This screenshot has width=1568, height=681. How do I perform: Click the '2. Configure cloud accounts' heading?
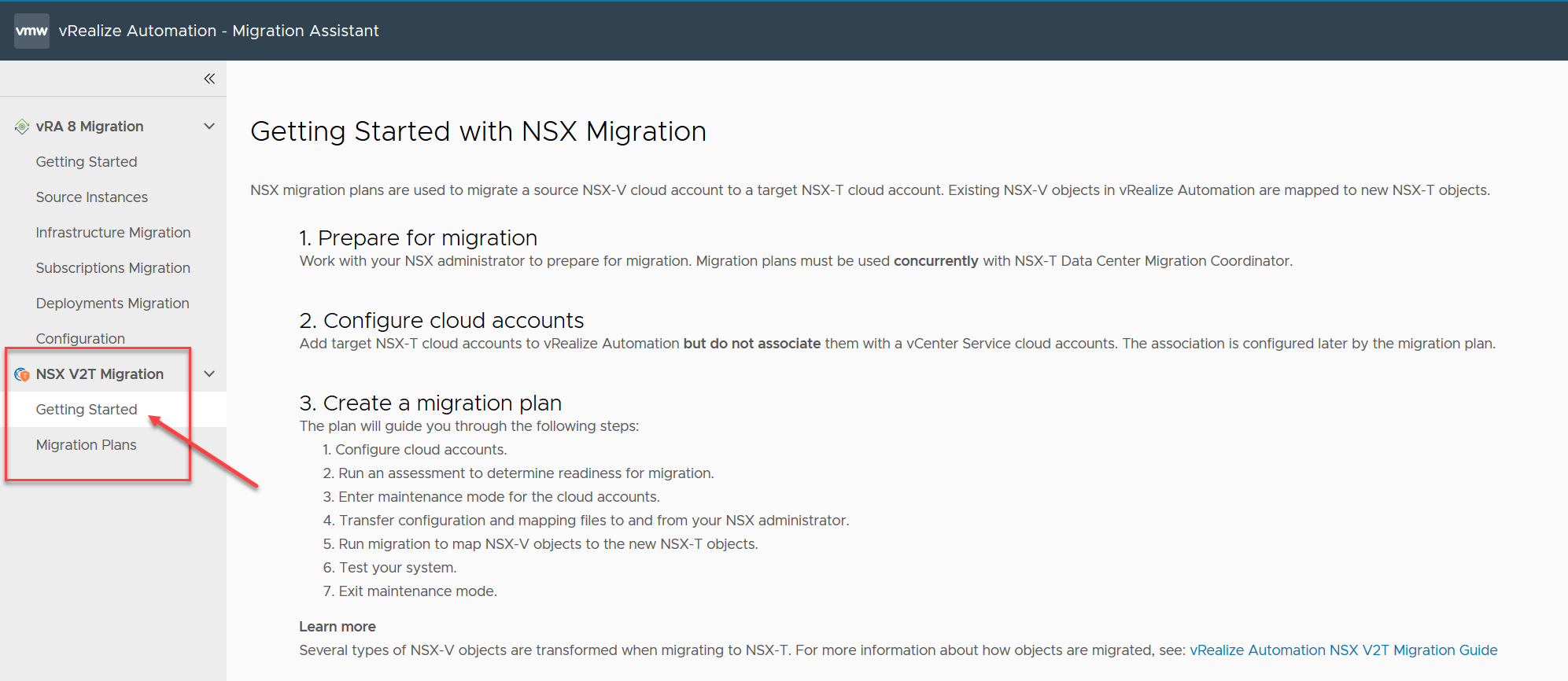(441, 320)
